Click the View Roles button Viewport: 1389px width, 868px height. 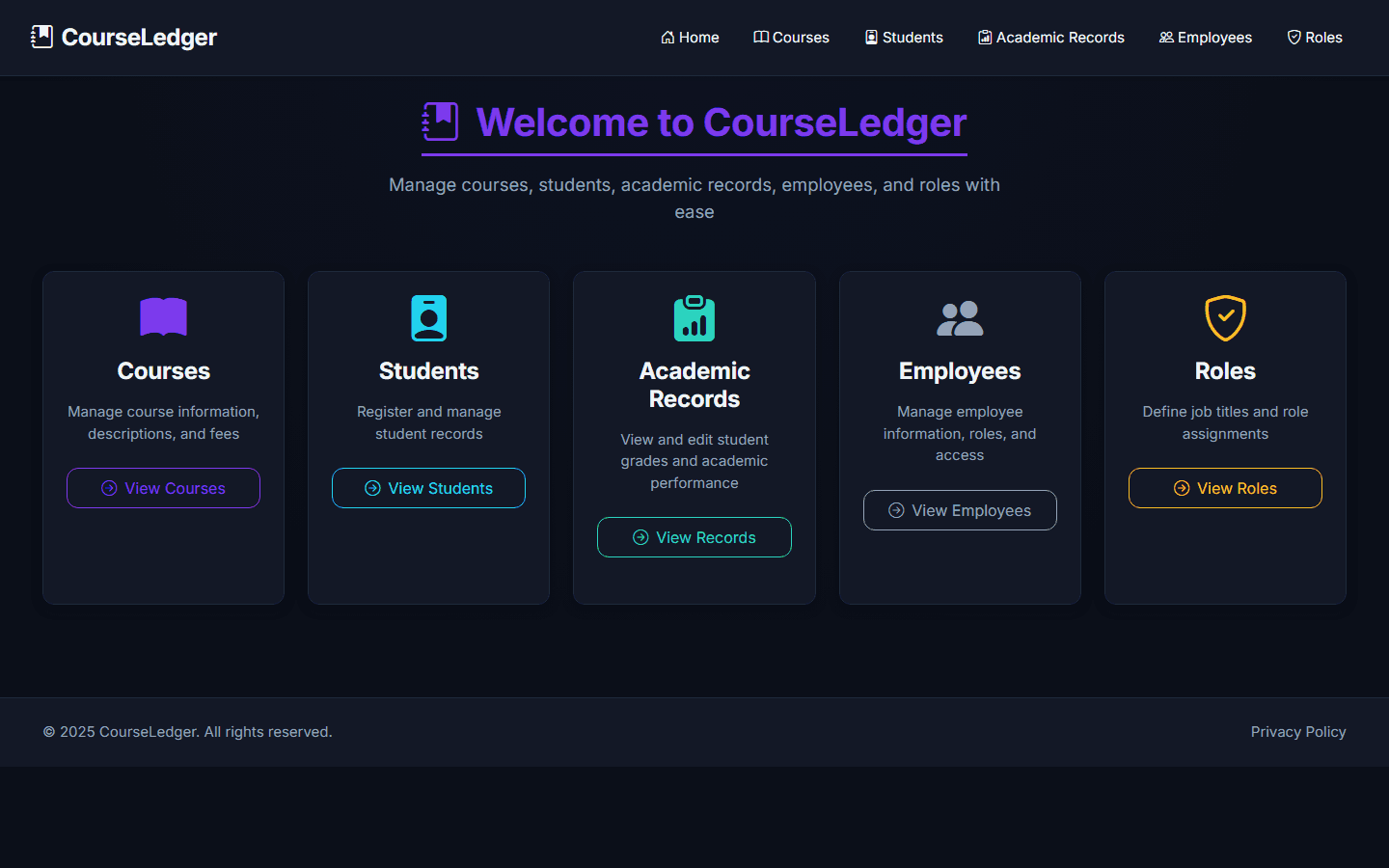point(1225,488)
